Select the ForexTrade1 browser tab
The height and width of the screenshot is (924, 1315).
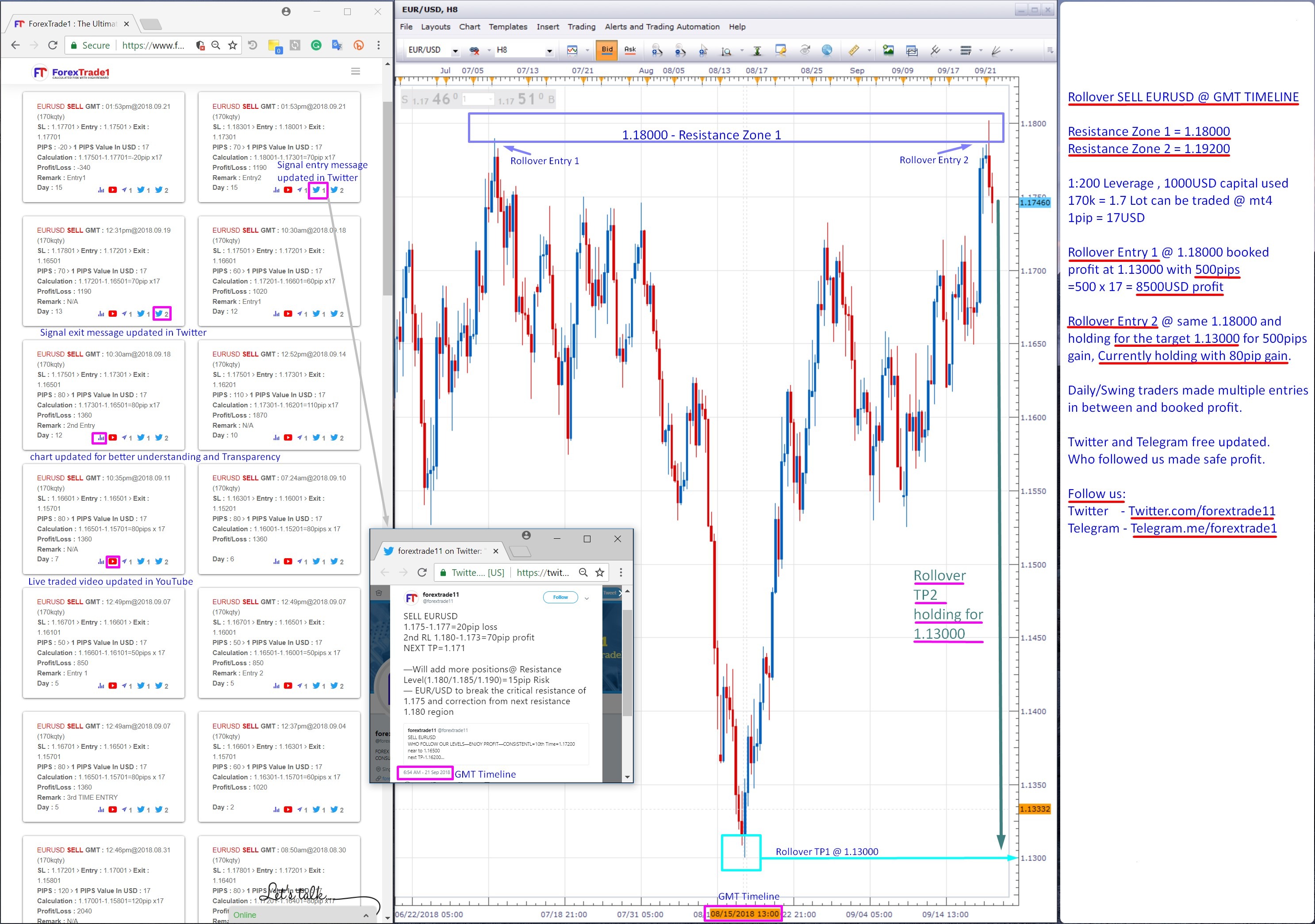coord(72,23)
